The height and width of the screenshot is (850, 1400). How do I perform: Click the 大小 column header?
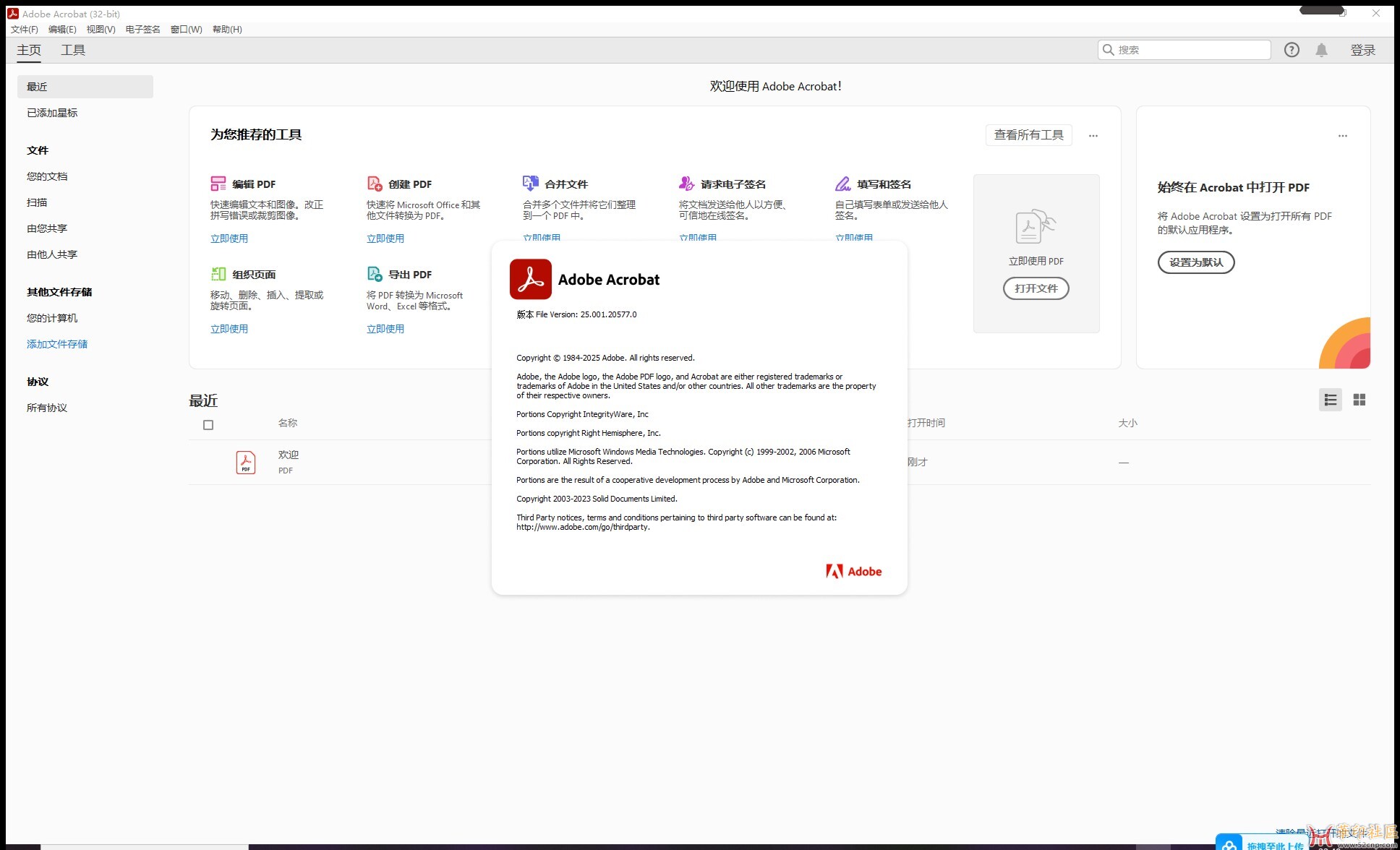(1128, 423)
